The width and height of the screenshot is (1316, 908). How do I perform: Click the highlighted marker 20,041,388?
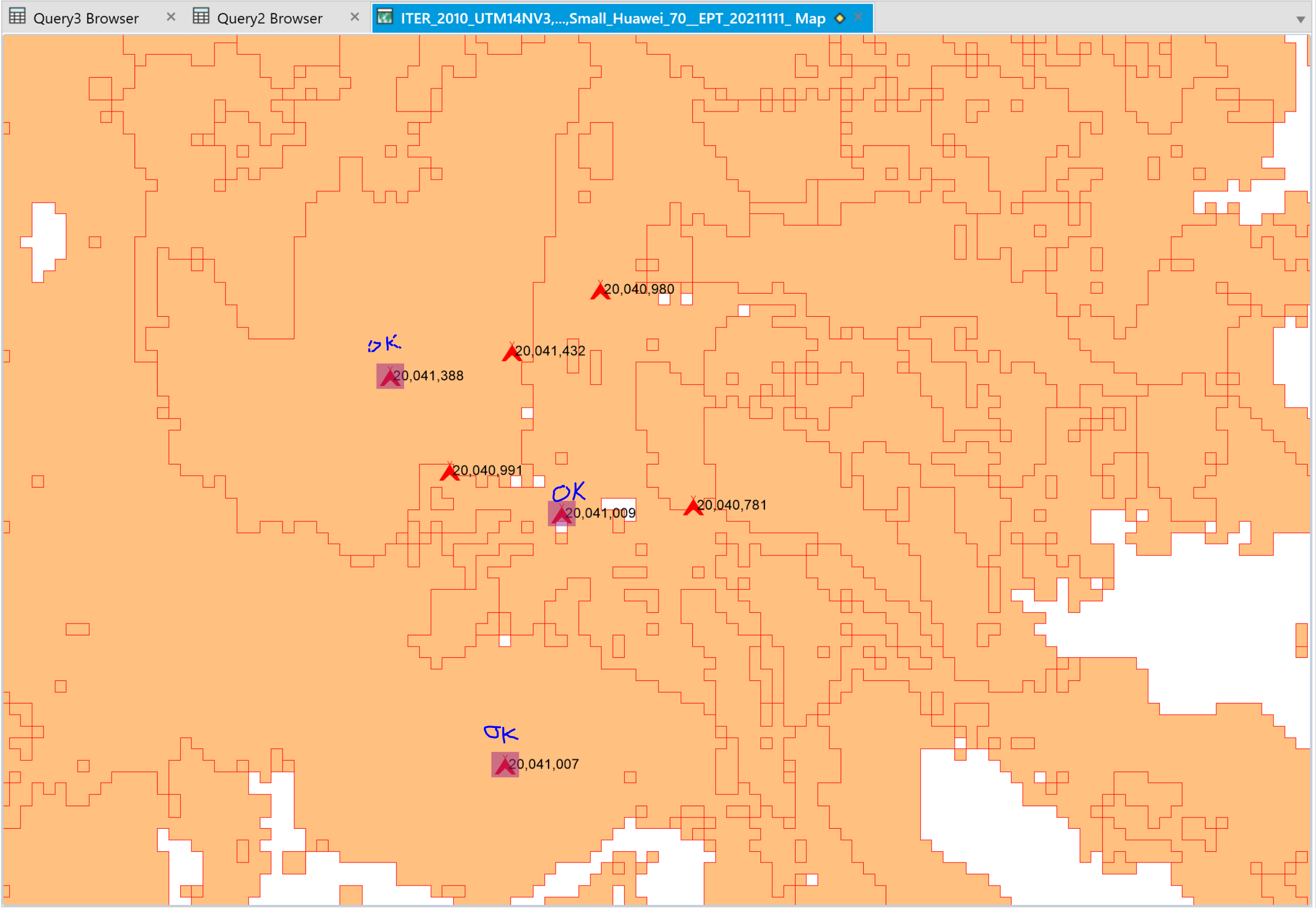[x=389, y=375]
